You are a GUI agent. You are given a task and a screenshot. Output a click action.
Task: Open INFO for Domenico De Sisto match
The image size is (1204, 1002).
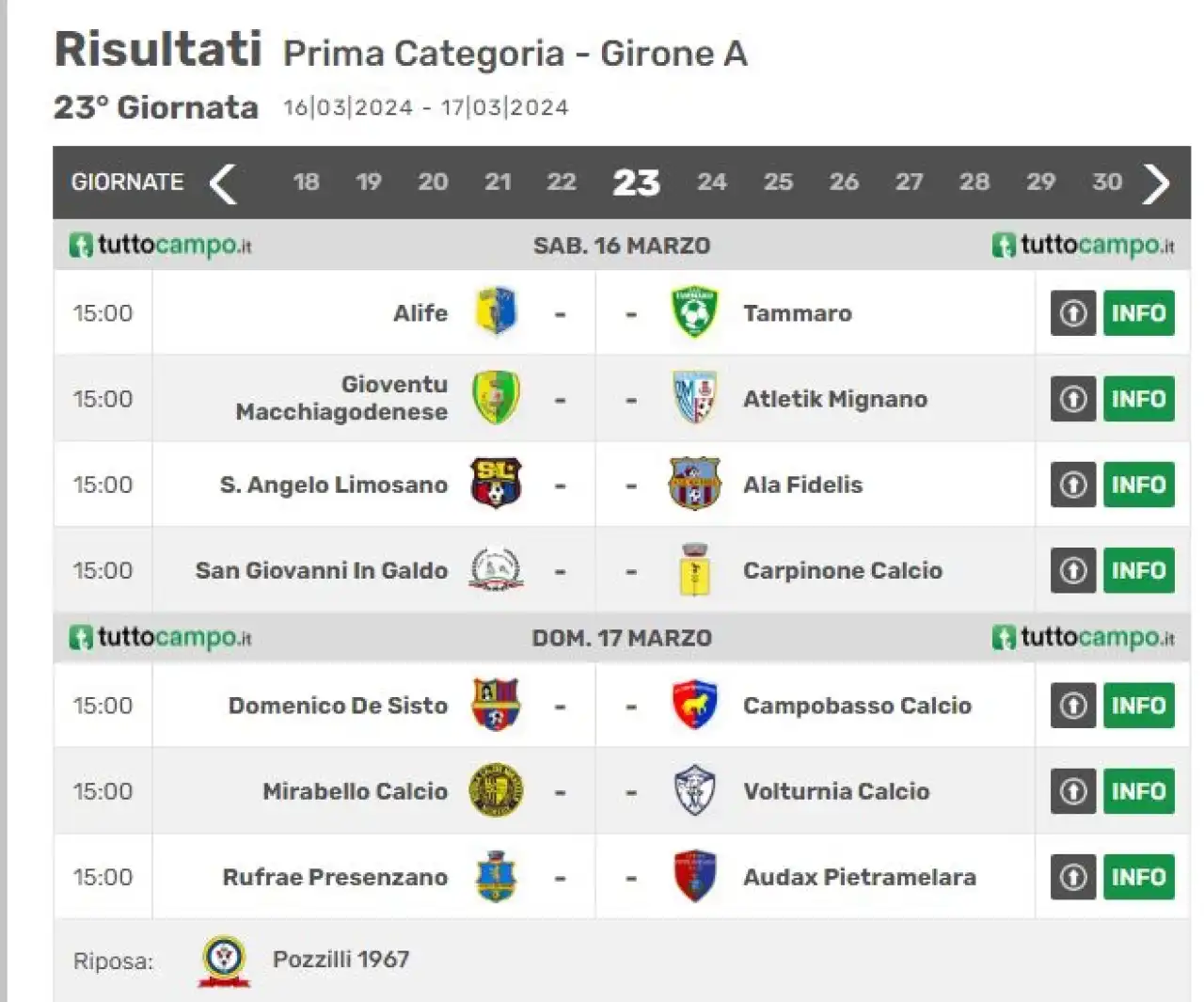point(1138,705)
